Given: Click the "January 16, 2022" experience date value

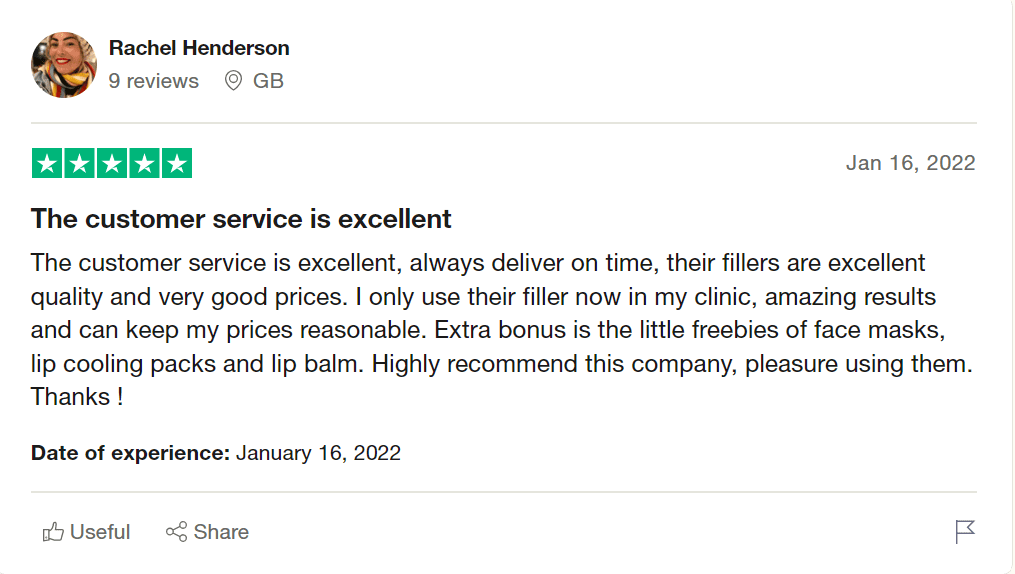Looking at the screenshot, I should coord(318,453).
